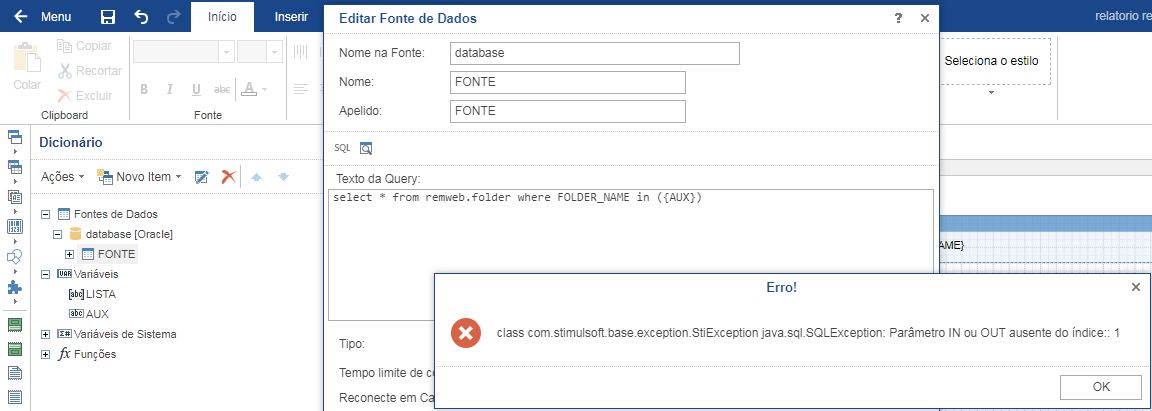
Task: Click the edit item pencil icon
Action: click(201, 176)
